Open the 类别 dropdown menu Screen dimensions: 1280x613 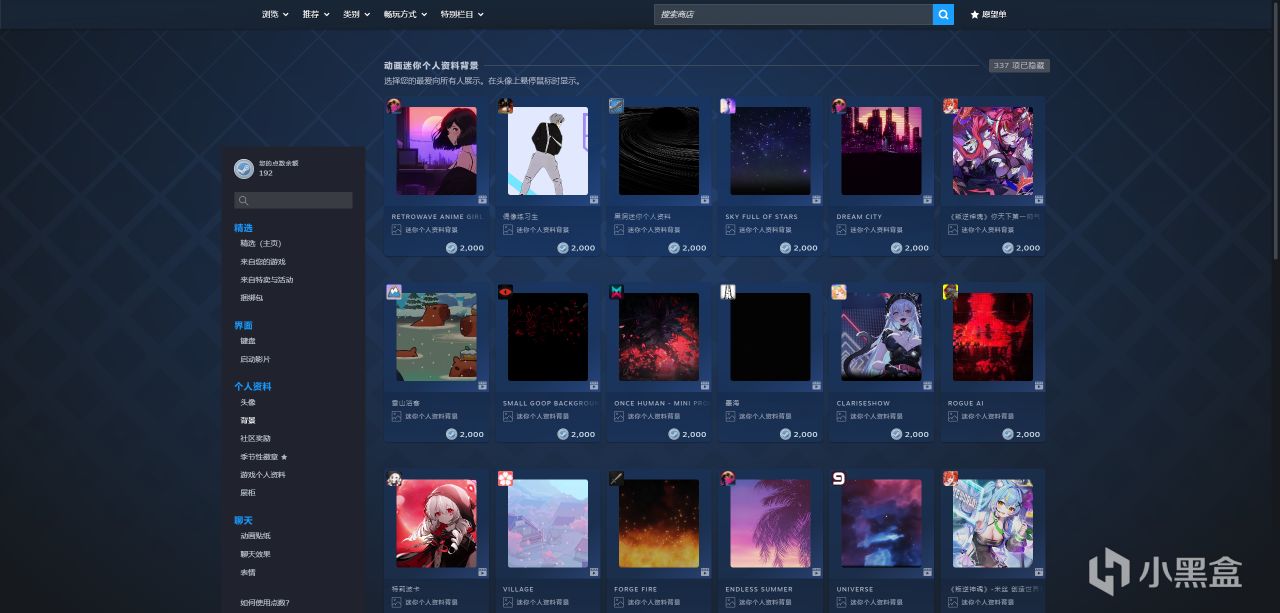pyautogui.click(x=357, y=14)
